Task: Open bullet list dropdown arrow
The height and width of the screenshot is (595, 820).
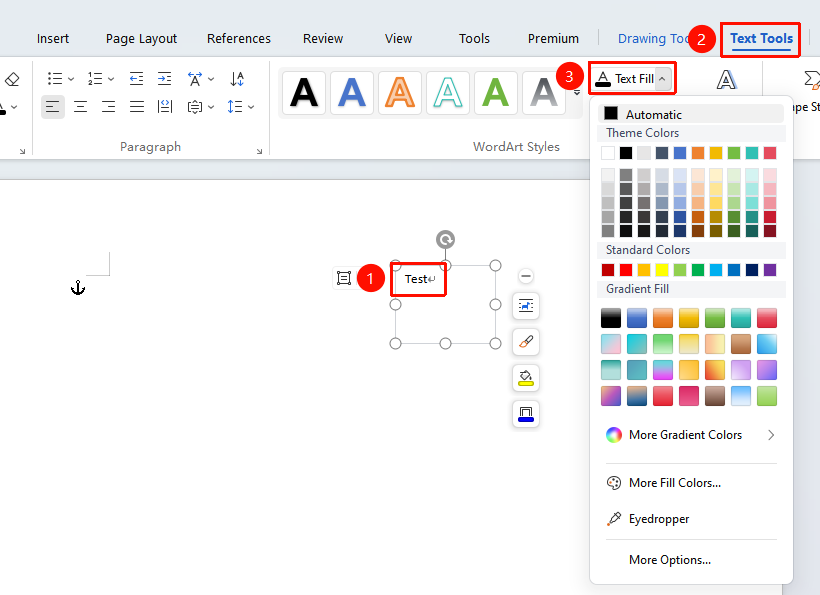Action: pos(71,79)
